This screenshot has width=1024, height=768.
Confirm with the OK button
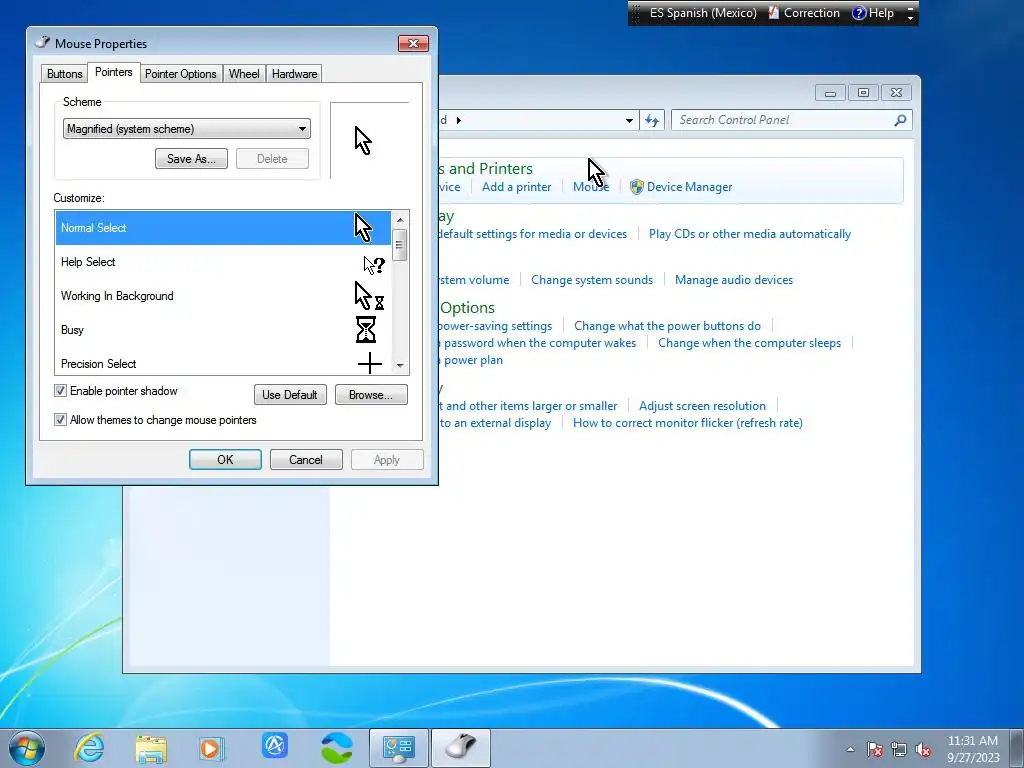225,460
